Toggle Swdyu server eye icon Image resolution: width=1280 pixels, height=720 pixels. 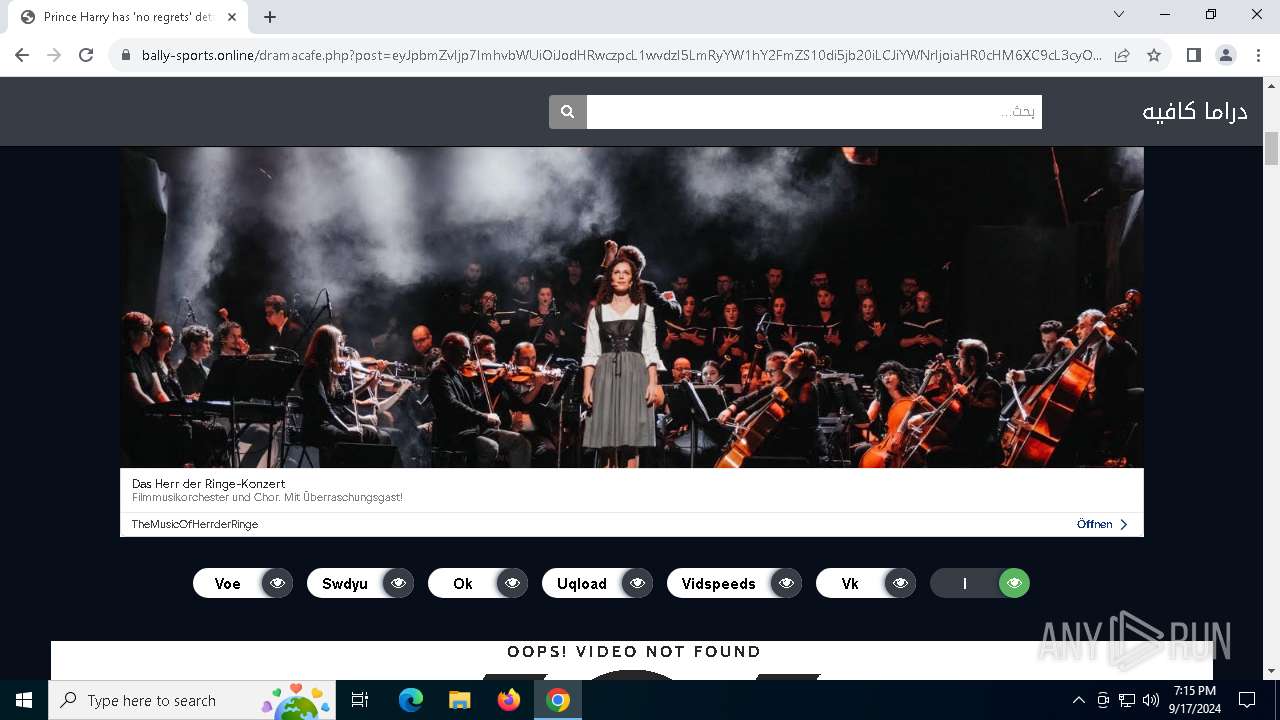click(398, 583)
